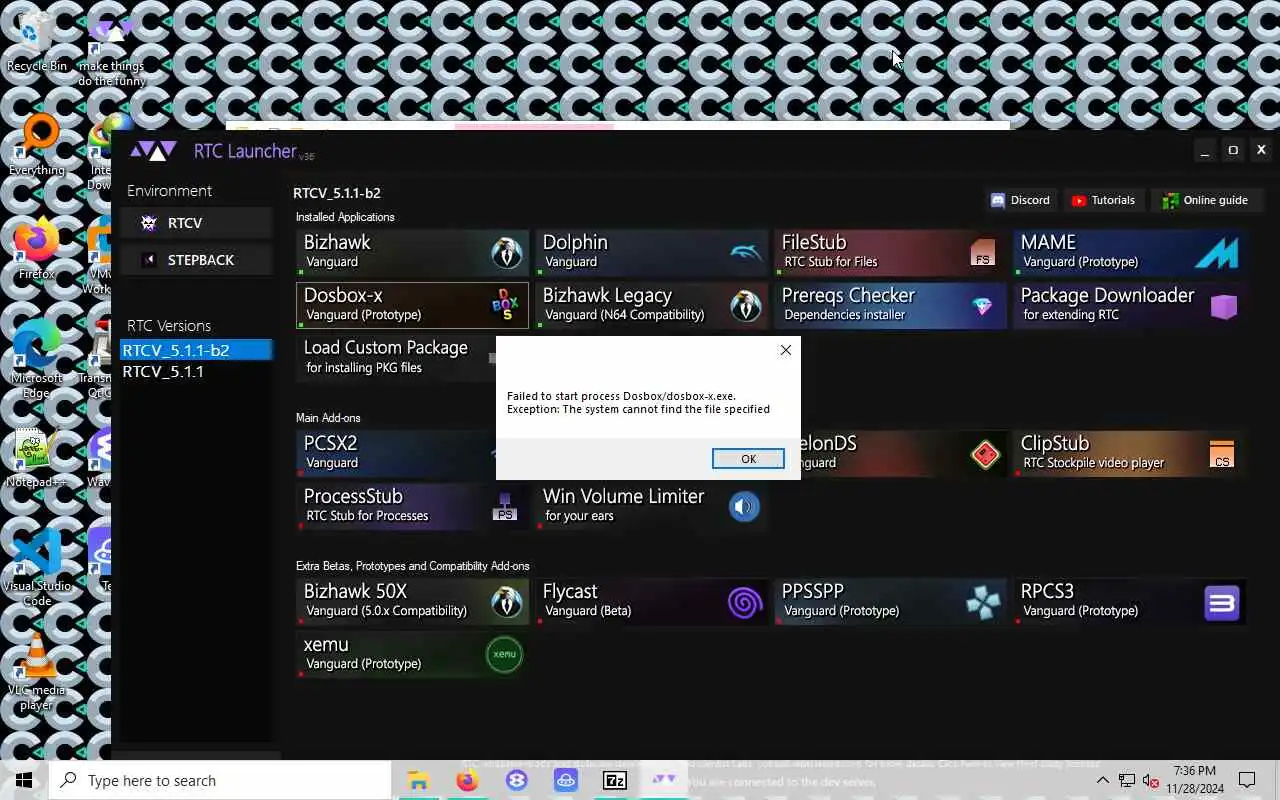Click the taskbar search box
This screenshot has width=1280, height=800.
pyautogui.click(x=220, y=780)
